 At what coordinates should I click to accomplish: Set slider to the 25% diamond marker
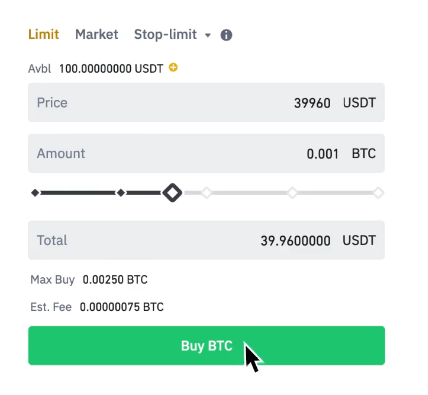tap(121, 193)
